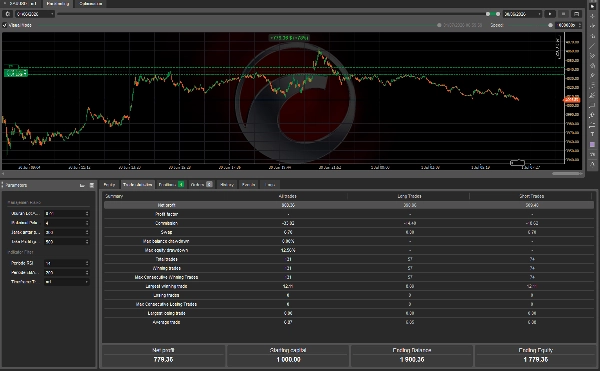Toggle the Visual Mode checkbox

point(5,25)
